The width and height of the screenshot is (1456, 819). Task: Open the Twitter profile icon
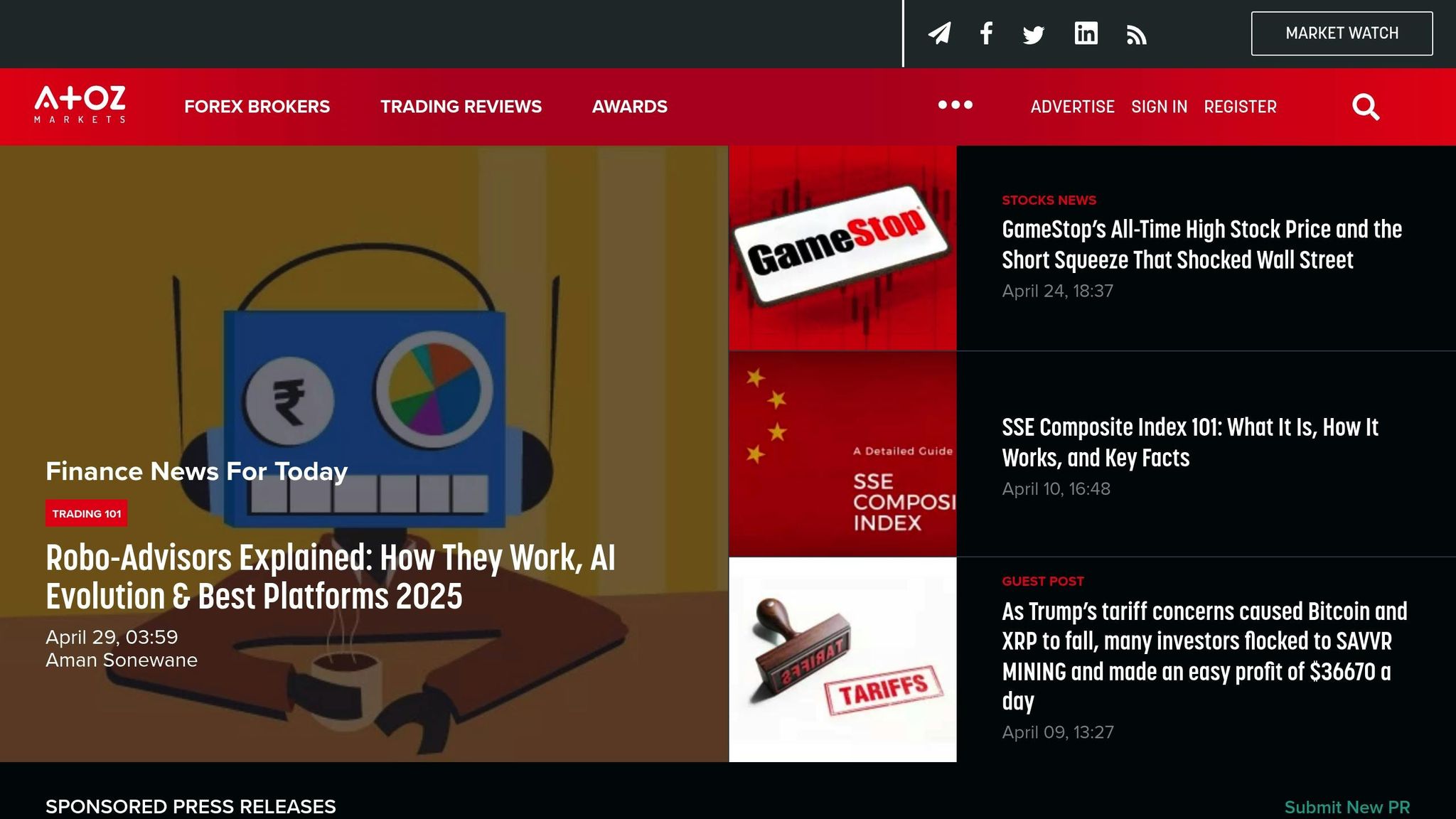(x=1033, y=35)
